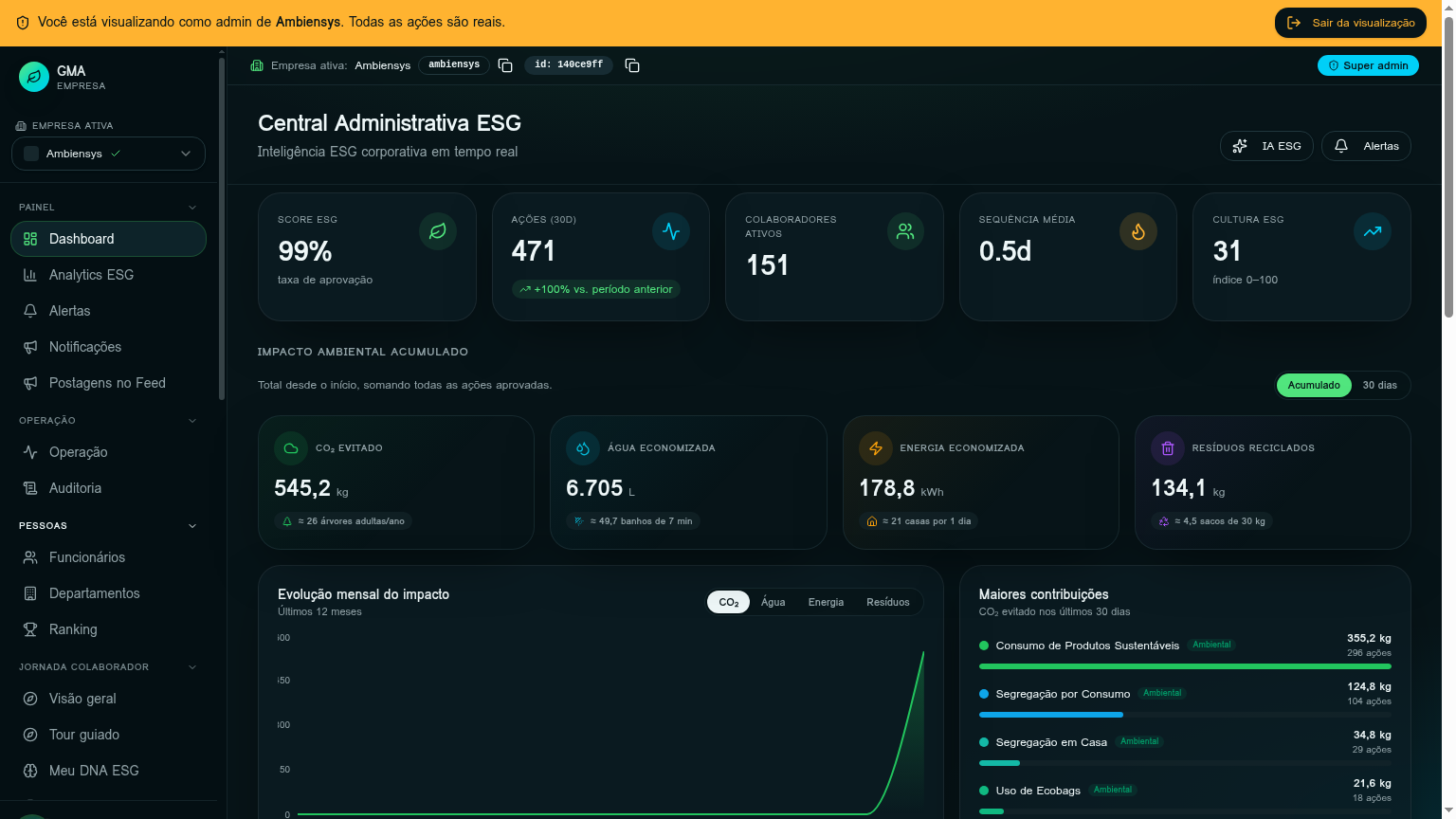This screenshot has height=819, width=1456.
Task: Click the 355,2 kg contribution value
Action: click(x=1369, y=638)
